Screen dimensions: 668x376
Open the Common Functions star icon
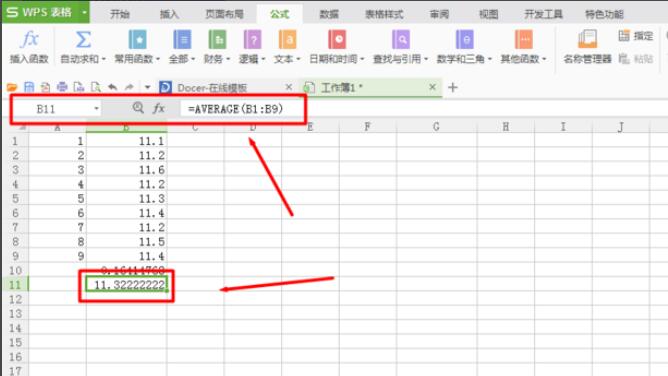click(x=137, y=40)
